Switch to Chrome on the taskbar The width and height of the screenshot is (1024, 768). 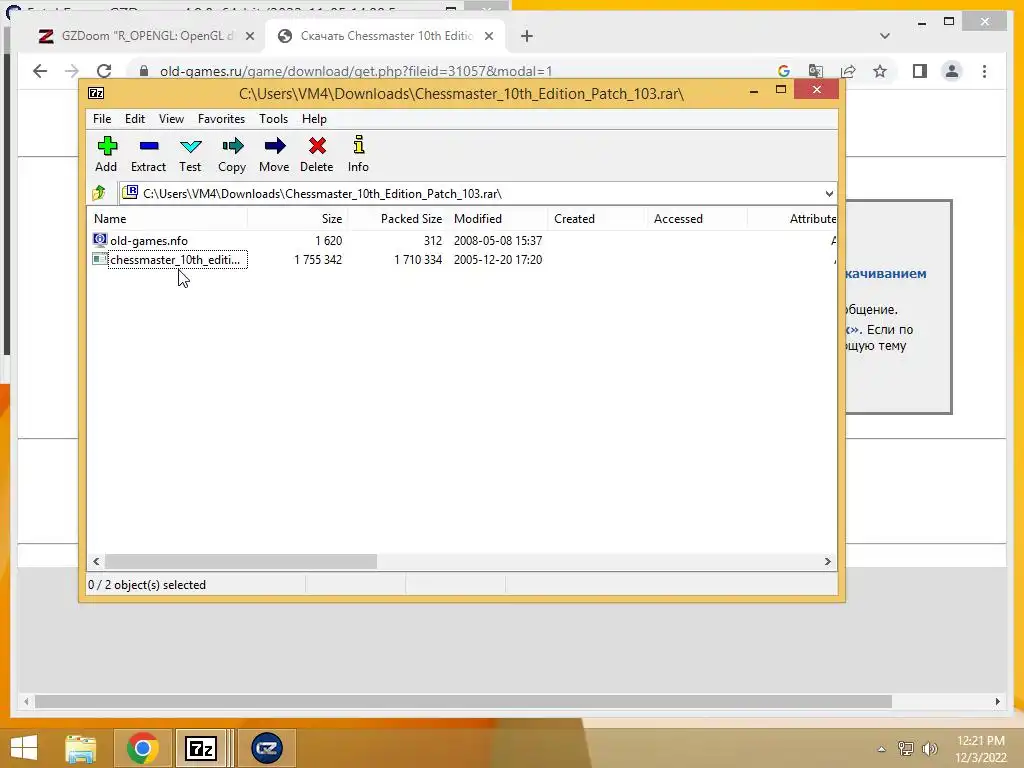pos(142,748)
